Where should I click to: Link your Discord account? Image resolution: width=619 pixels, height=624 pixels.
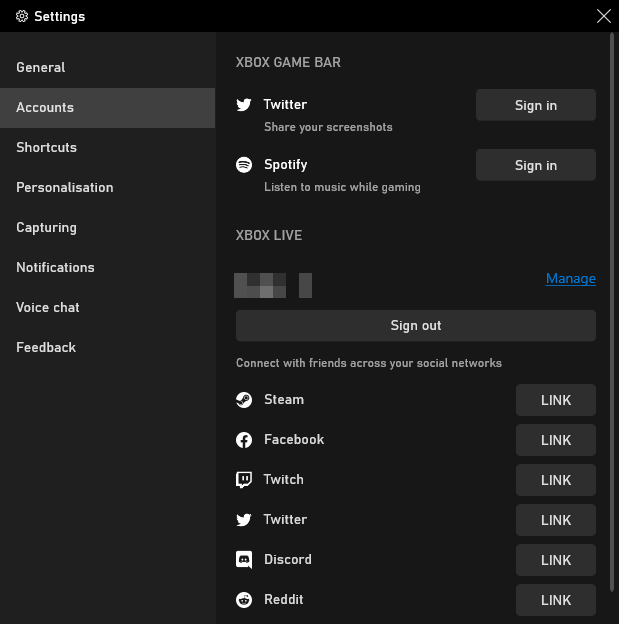(556, 560)
